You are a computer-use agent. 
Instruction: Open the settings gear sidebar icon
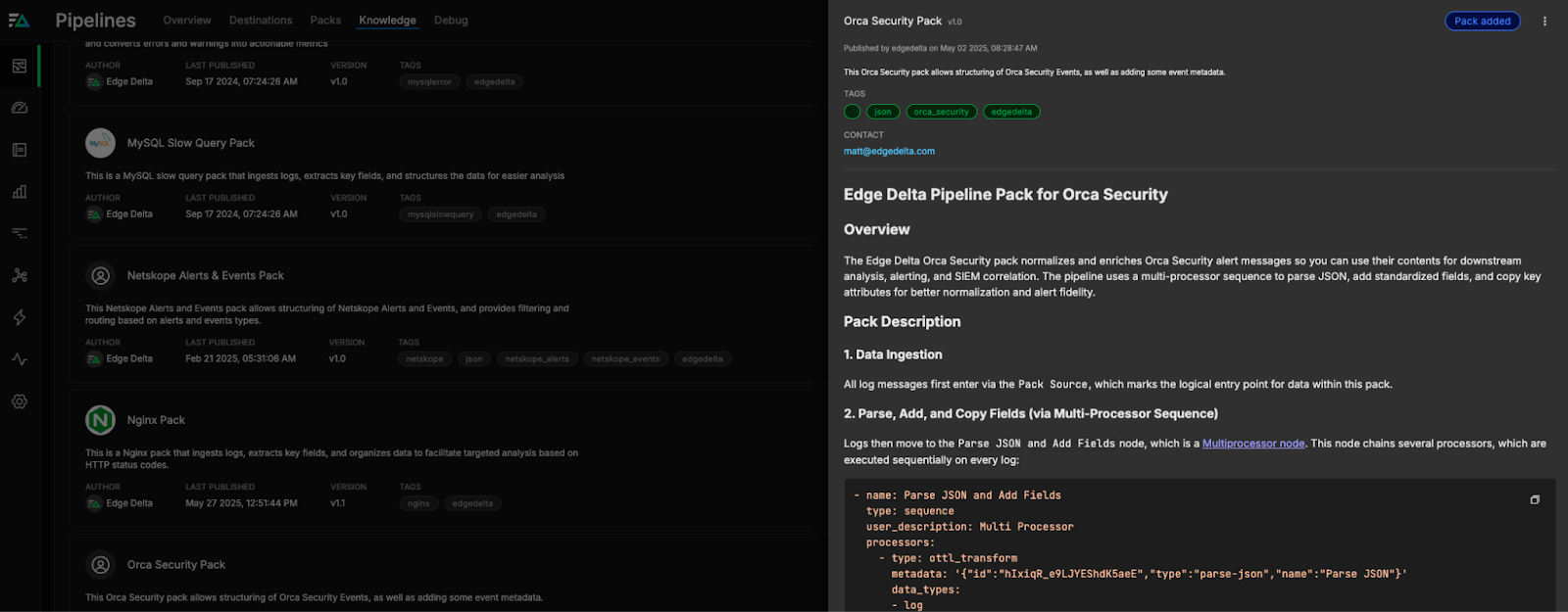coord(20,401)
